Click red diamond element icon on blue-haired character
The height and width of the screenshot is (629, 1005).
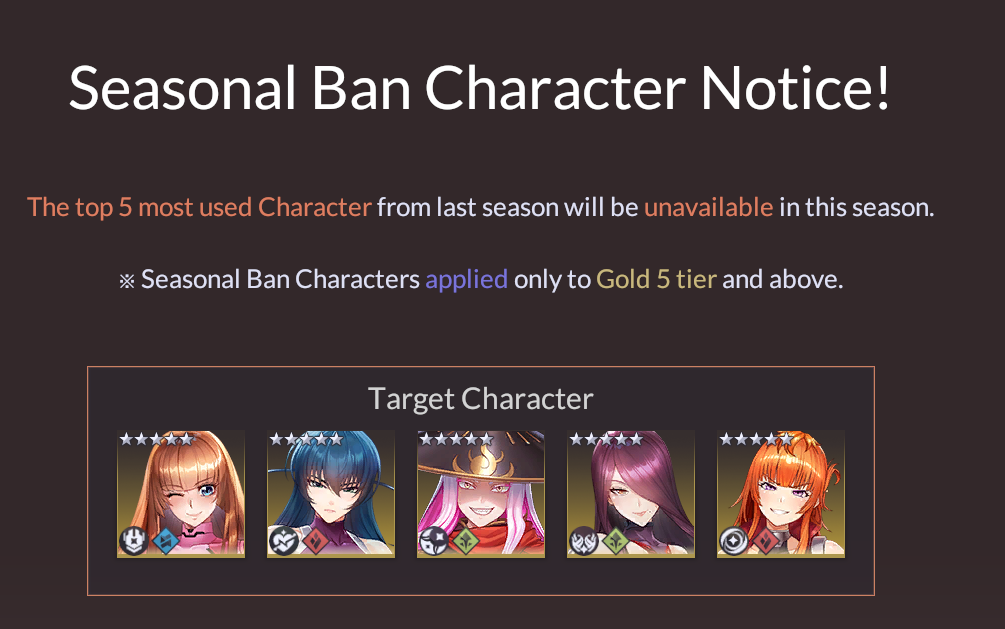(315, 541)
